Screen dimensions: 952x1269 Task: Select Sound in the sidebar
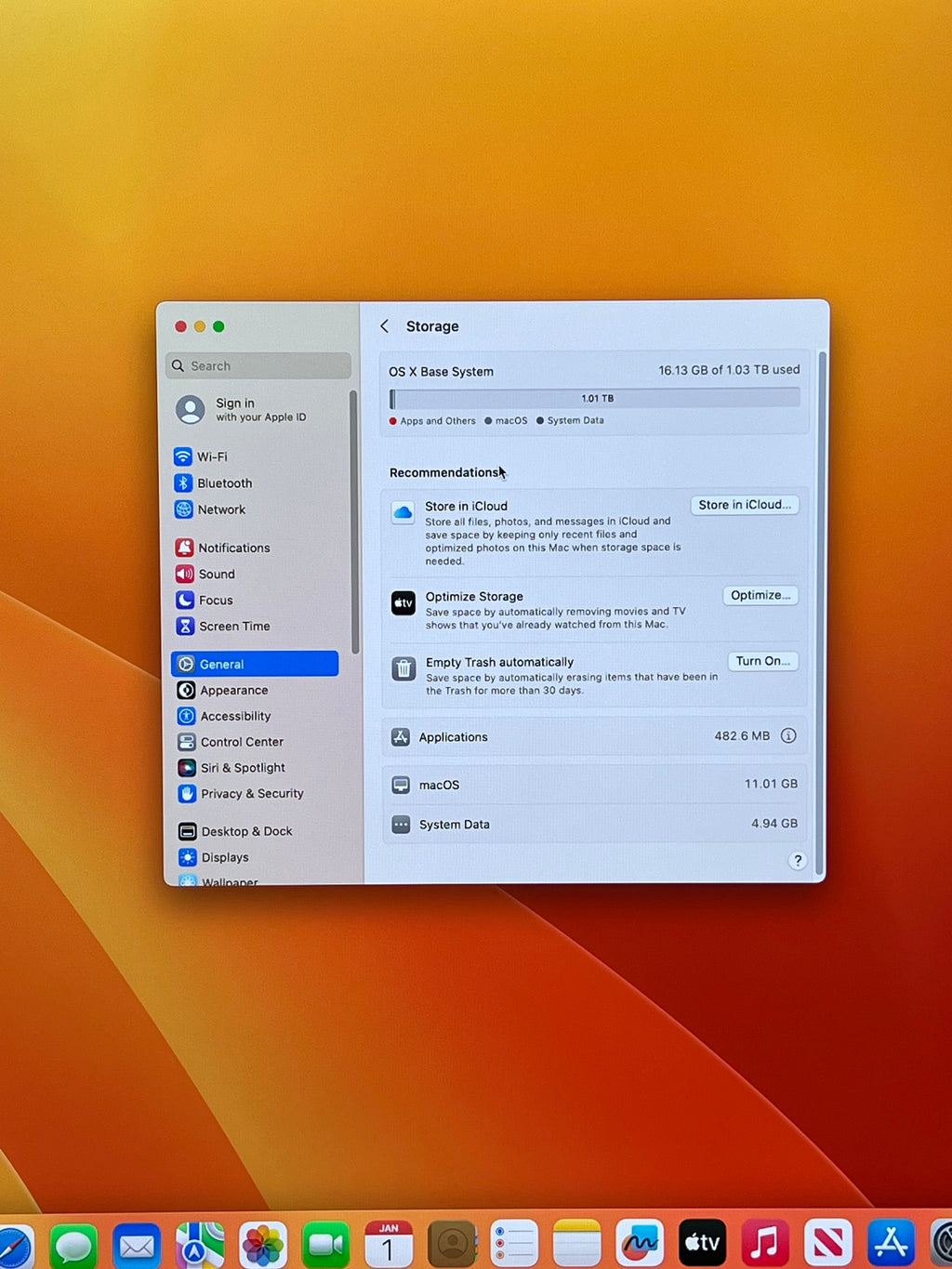pyautogui.click(x=205, y=574)
